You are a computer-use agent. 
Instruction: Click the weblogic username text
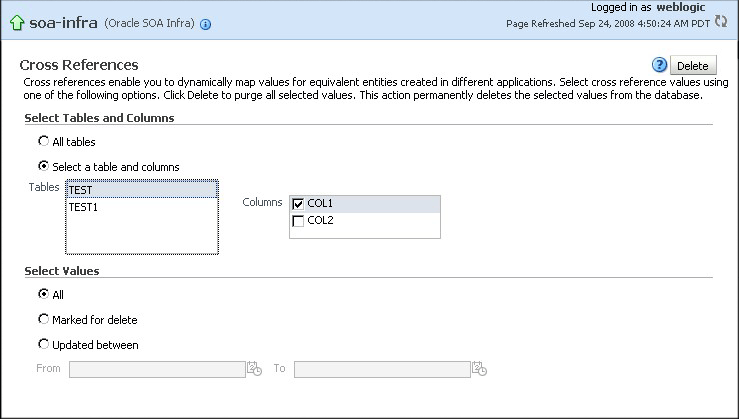tap(681, 7)
